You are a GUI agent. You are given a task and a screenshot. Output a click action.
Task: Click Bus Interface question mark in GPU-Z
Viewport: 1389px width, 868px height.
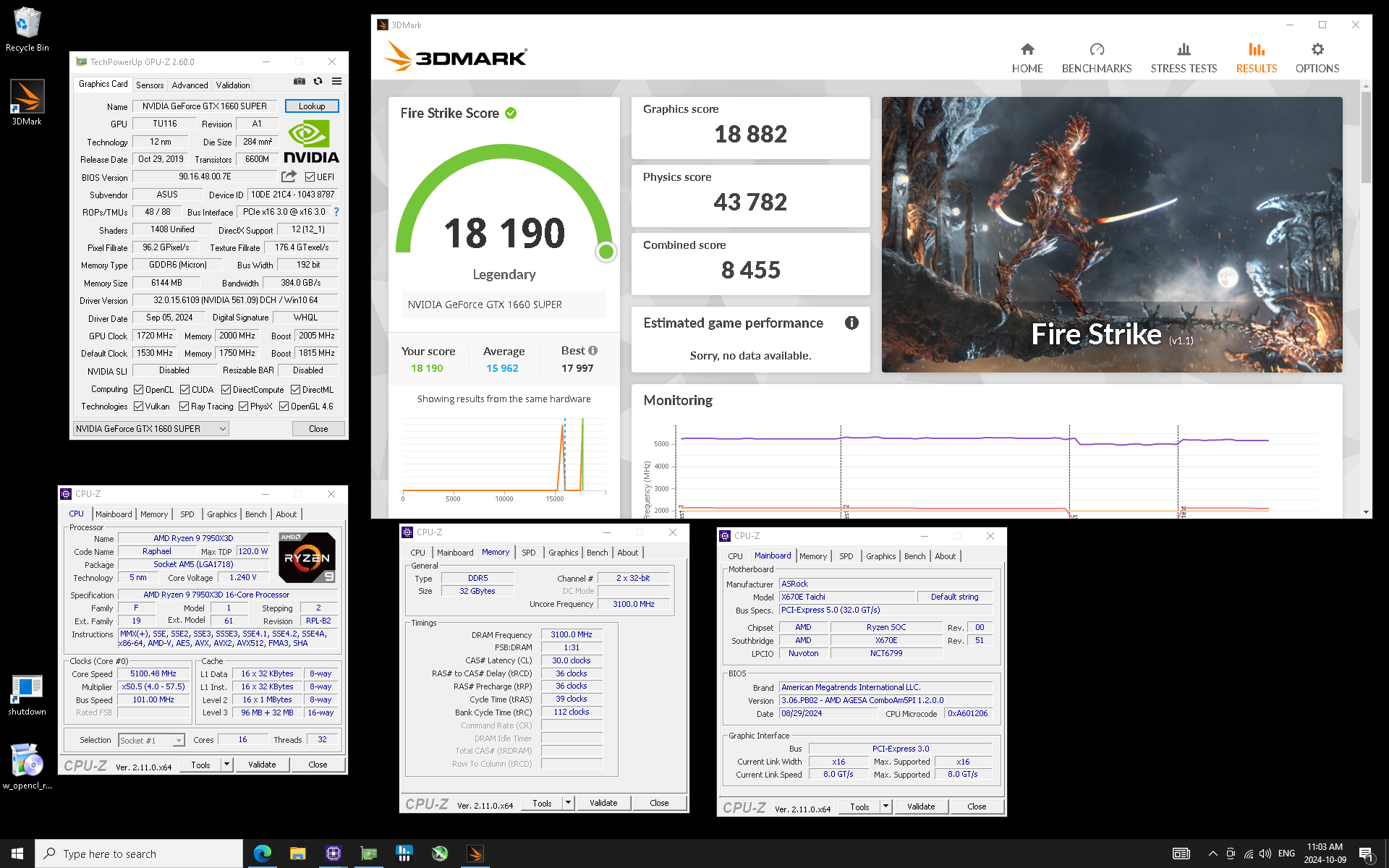pos(336,212)
